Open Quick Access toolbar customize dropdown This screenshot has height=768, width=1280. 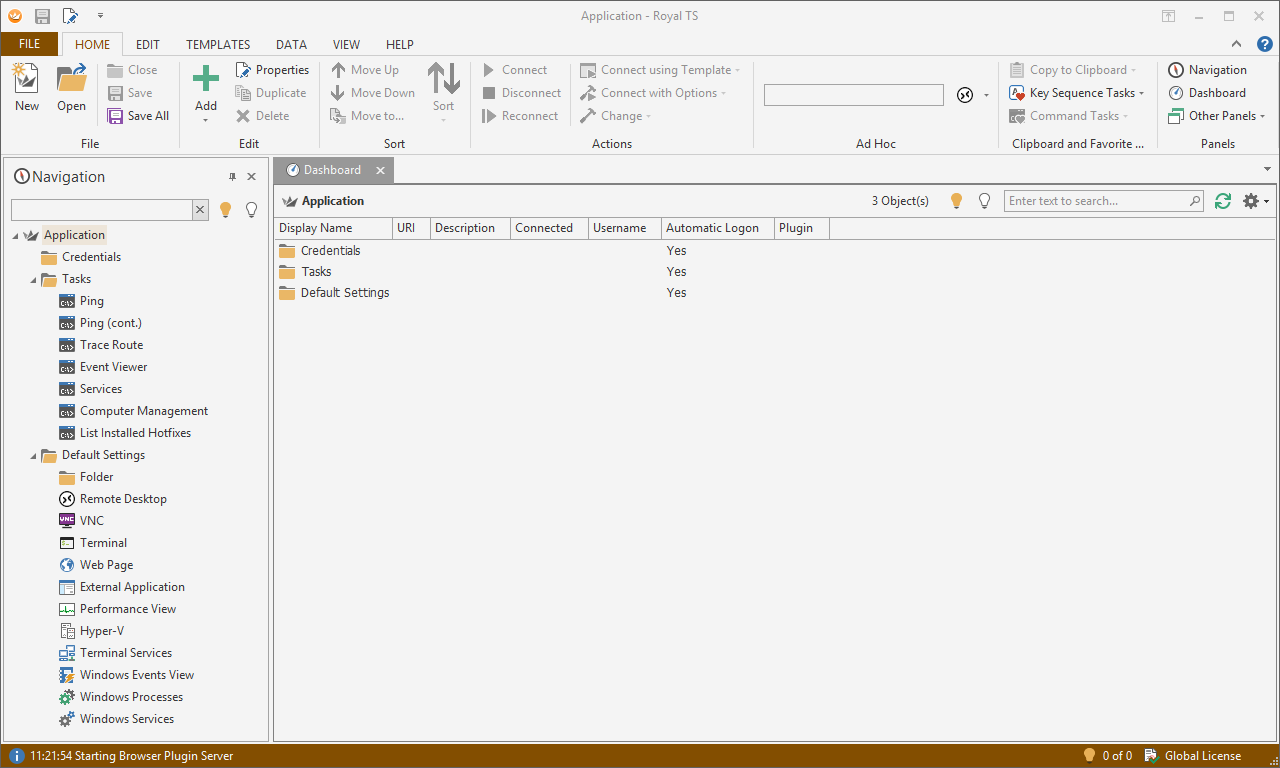(x=100, y=16)
